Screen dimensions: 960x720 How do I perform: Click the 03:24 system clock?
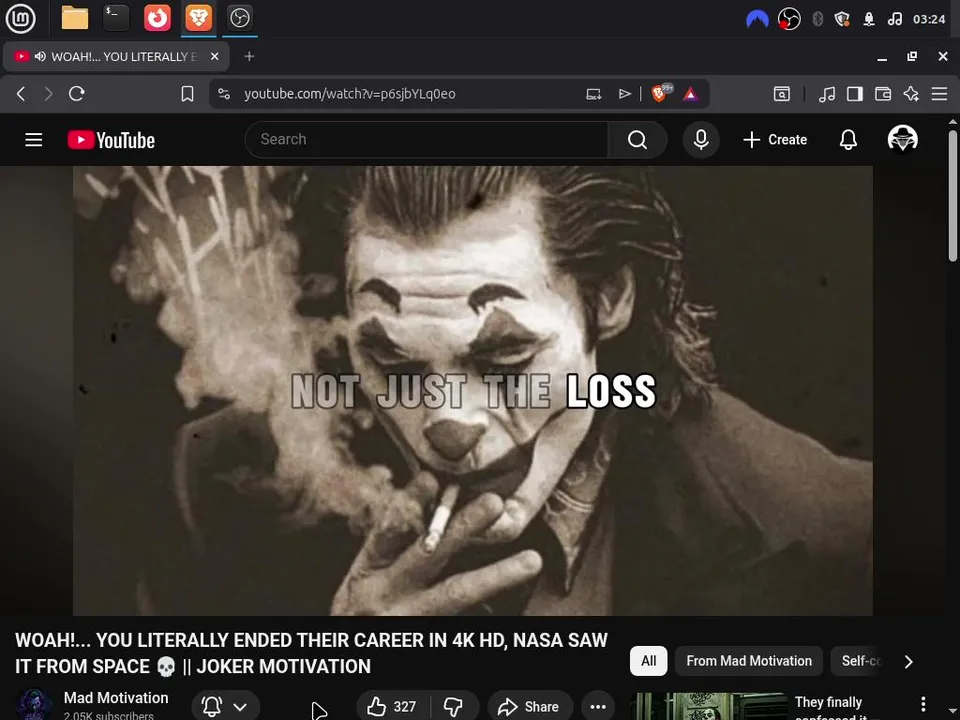[929, 19]
